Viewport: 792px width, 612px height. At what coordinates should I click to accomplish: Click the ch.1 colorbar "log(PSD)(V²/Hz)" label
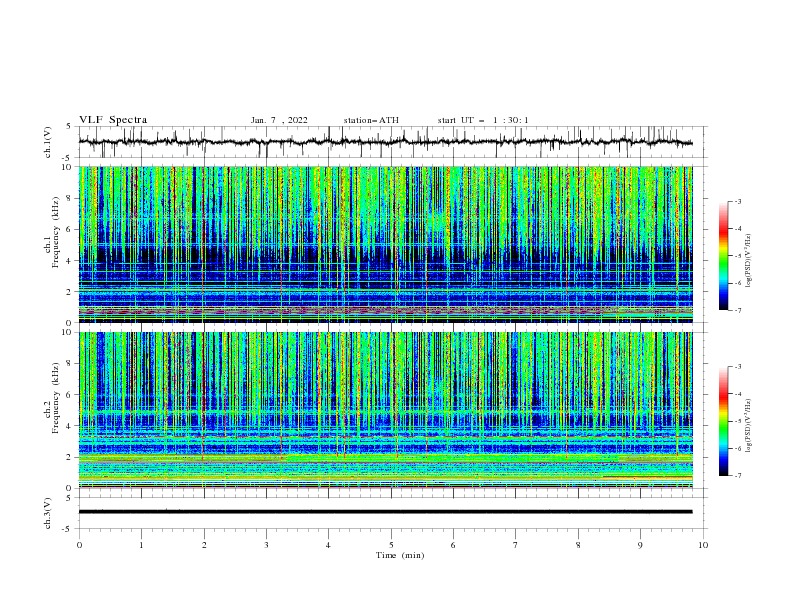tap(749, 261)
